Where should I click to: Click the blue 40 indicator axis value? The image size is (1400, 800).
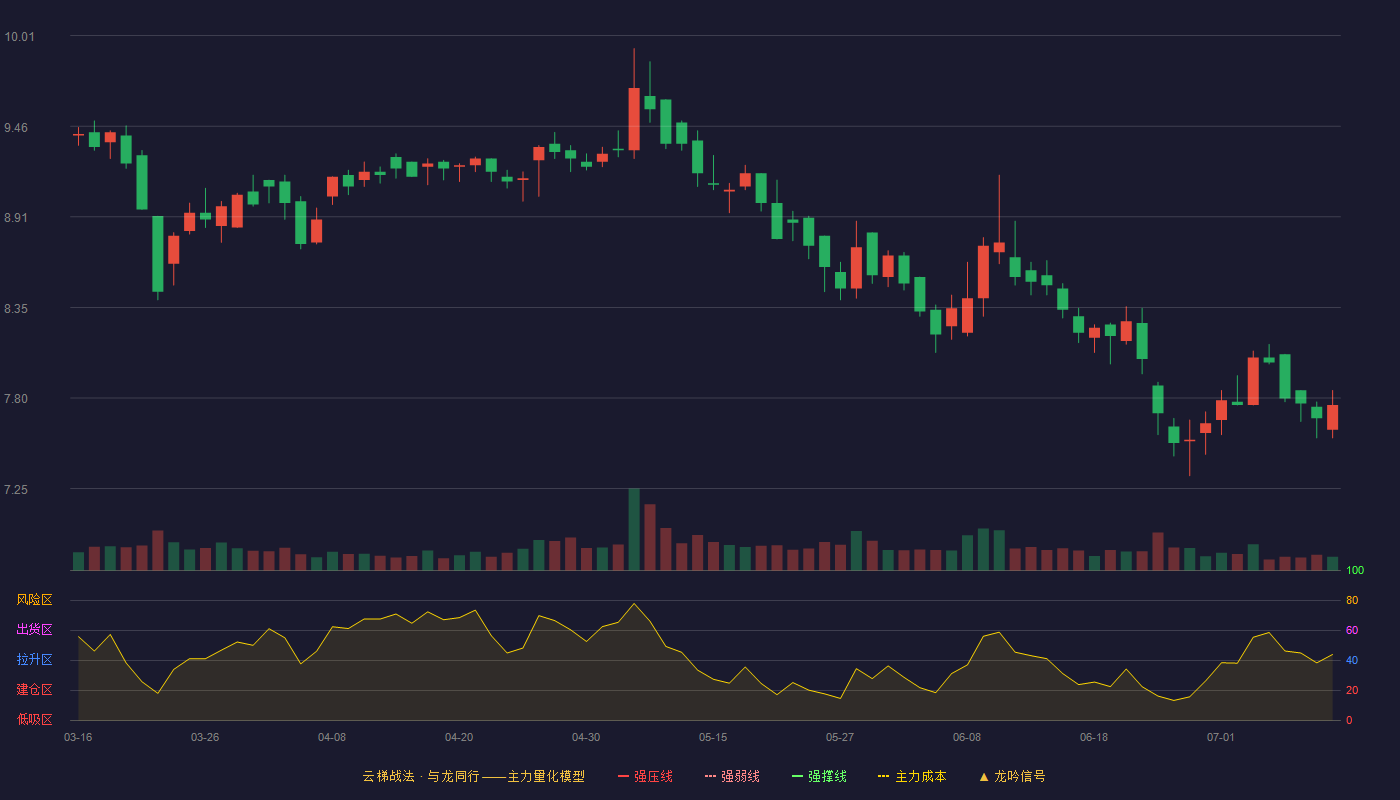point(1352,660)
